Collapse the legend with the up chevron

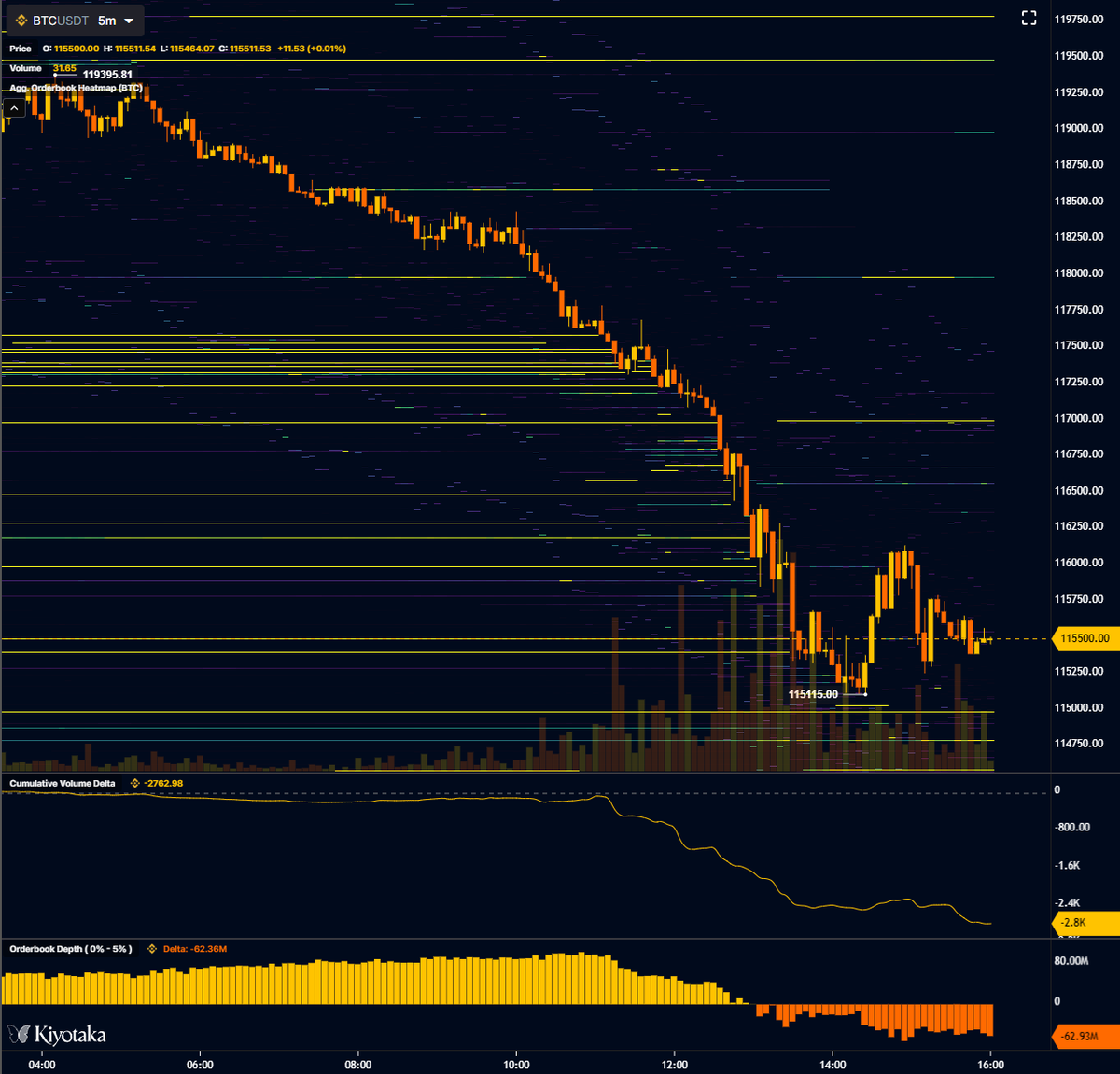click(14, 107)
